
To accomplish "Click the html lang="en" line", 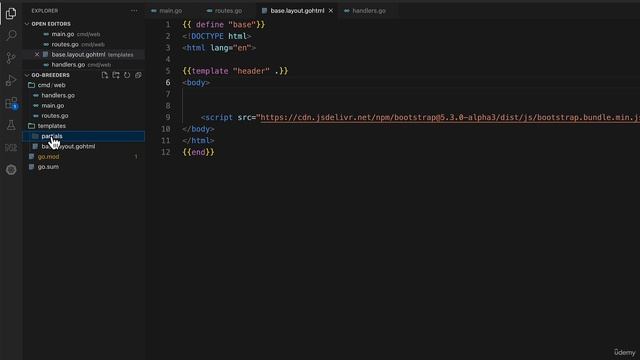I will tap(219, 48).
